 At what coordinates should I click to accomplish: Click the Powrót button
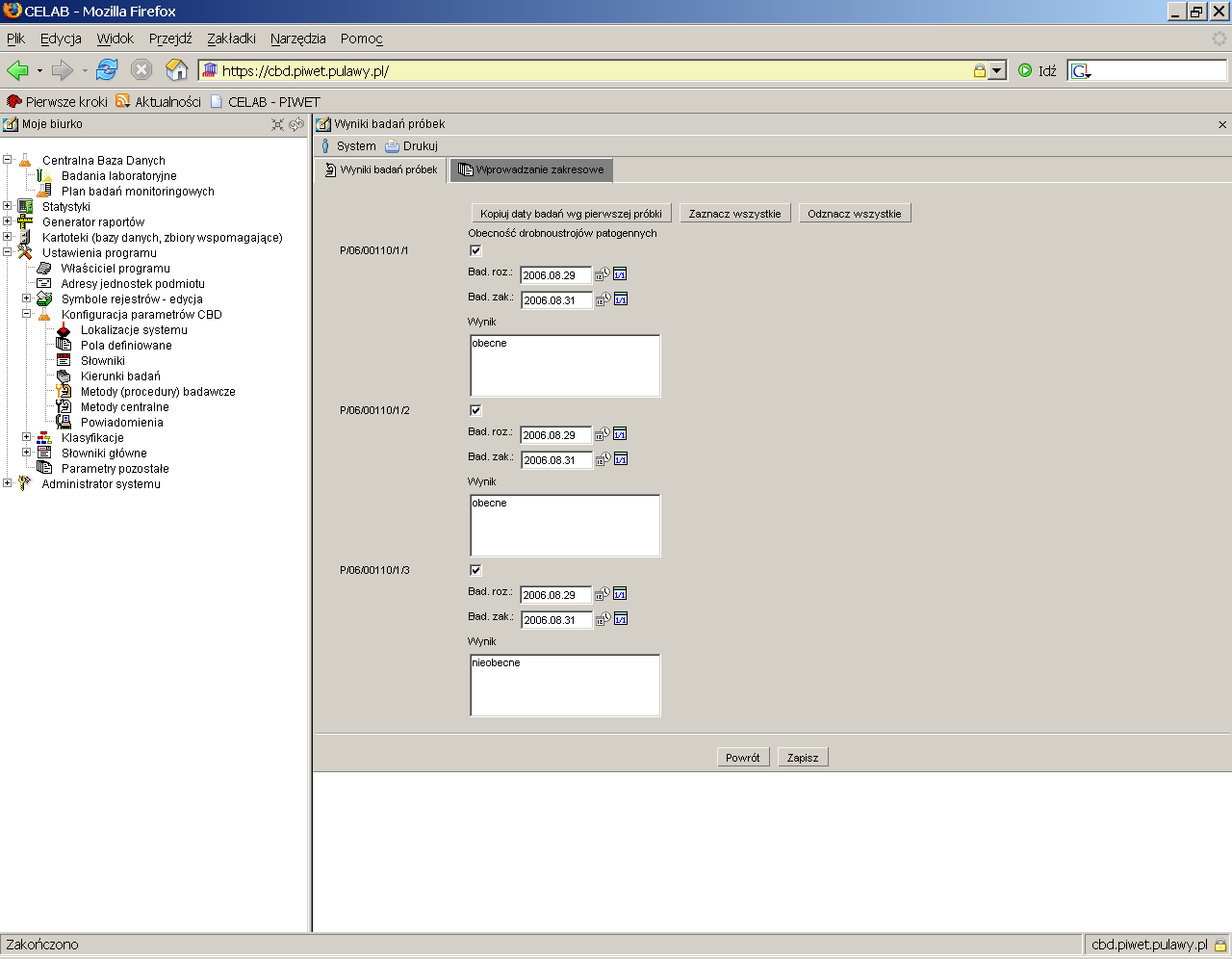(x=743, y=758)
